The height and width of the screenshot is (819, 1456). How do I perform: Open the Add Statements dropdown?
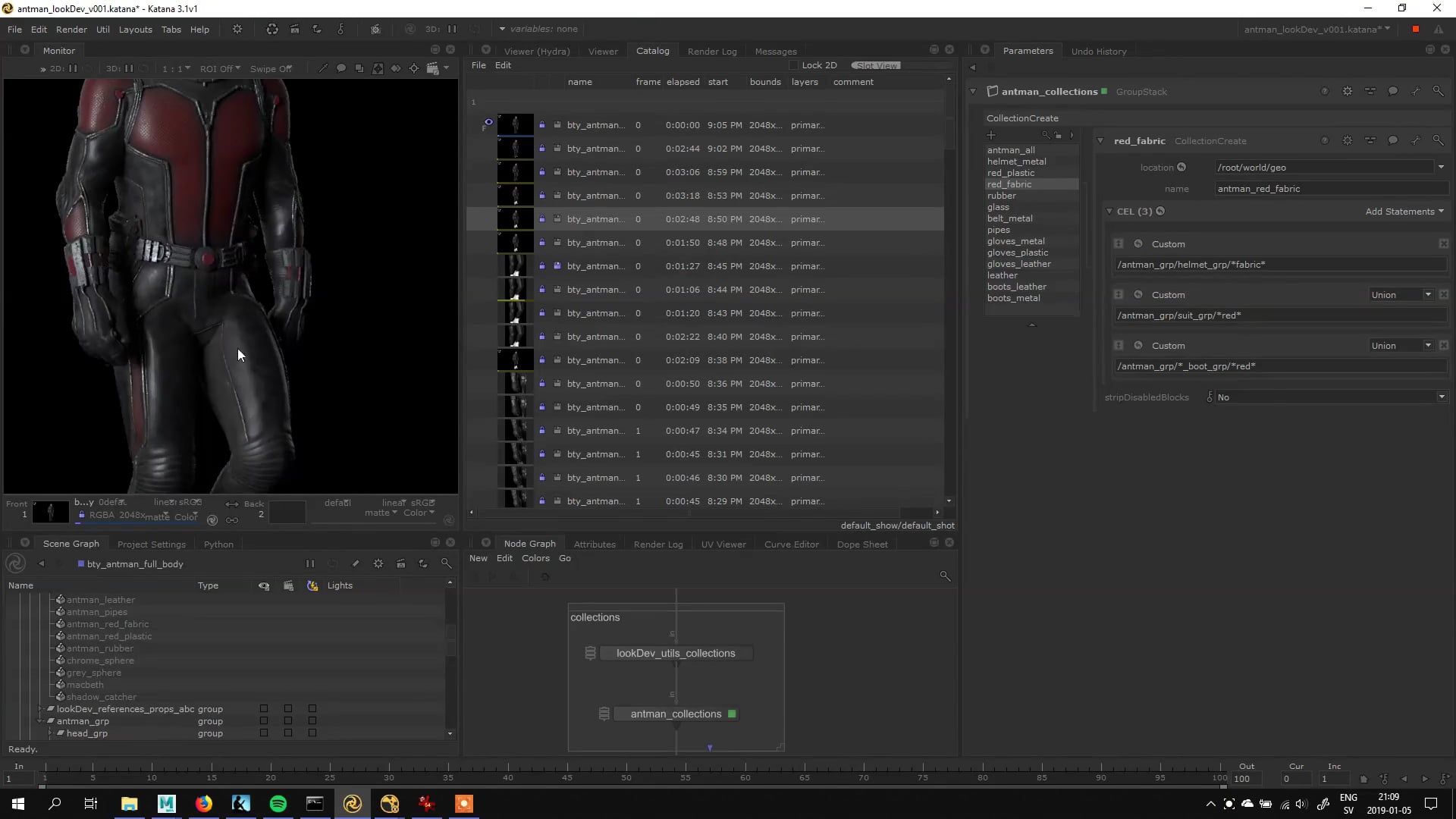1404,212
